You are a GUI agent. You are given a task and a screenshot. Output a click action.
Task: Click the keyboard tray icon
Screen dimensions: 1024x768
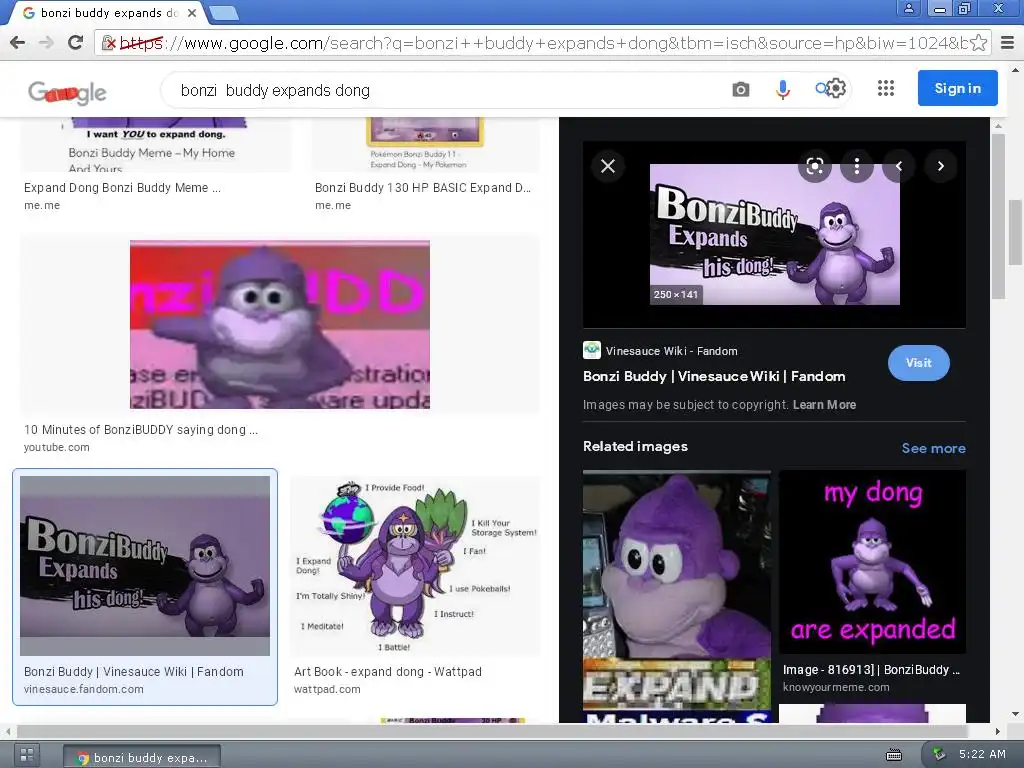893,756
